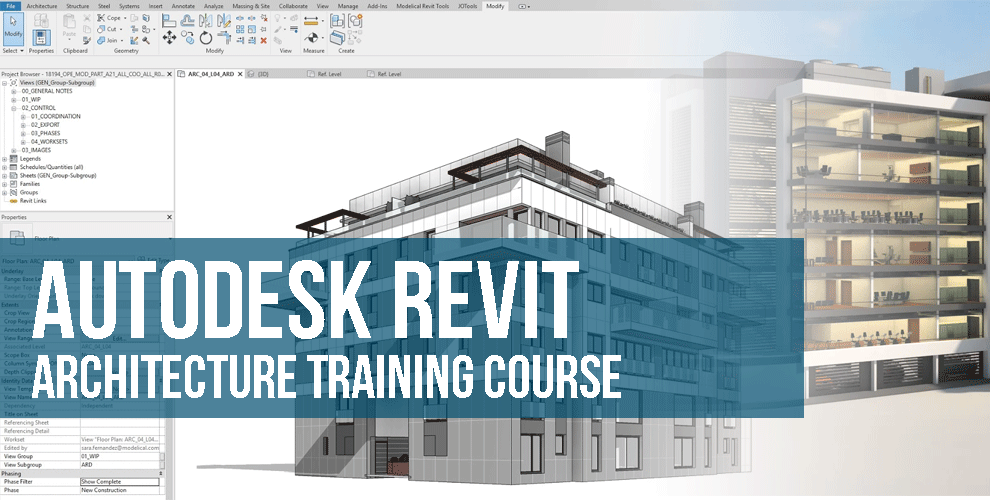The width and height of the screenshot is (990, 500).
Task: Select the Cut geometry tool
Action: tap(107, 29)
